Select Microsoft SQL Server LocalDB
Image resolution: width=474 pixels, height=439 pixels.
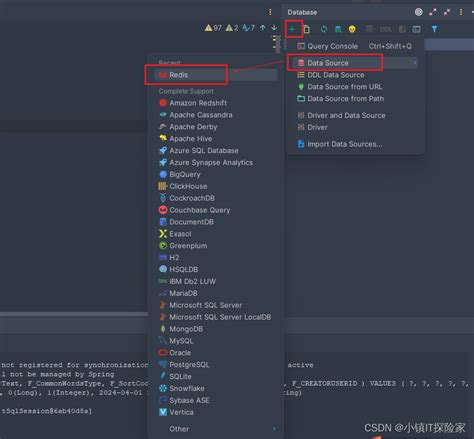click(x=216, y=317)
